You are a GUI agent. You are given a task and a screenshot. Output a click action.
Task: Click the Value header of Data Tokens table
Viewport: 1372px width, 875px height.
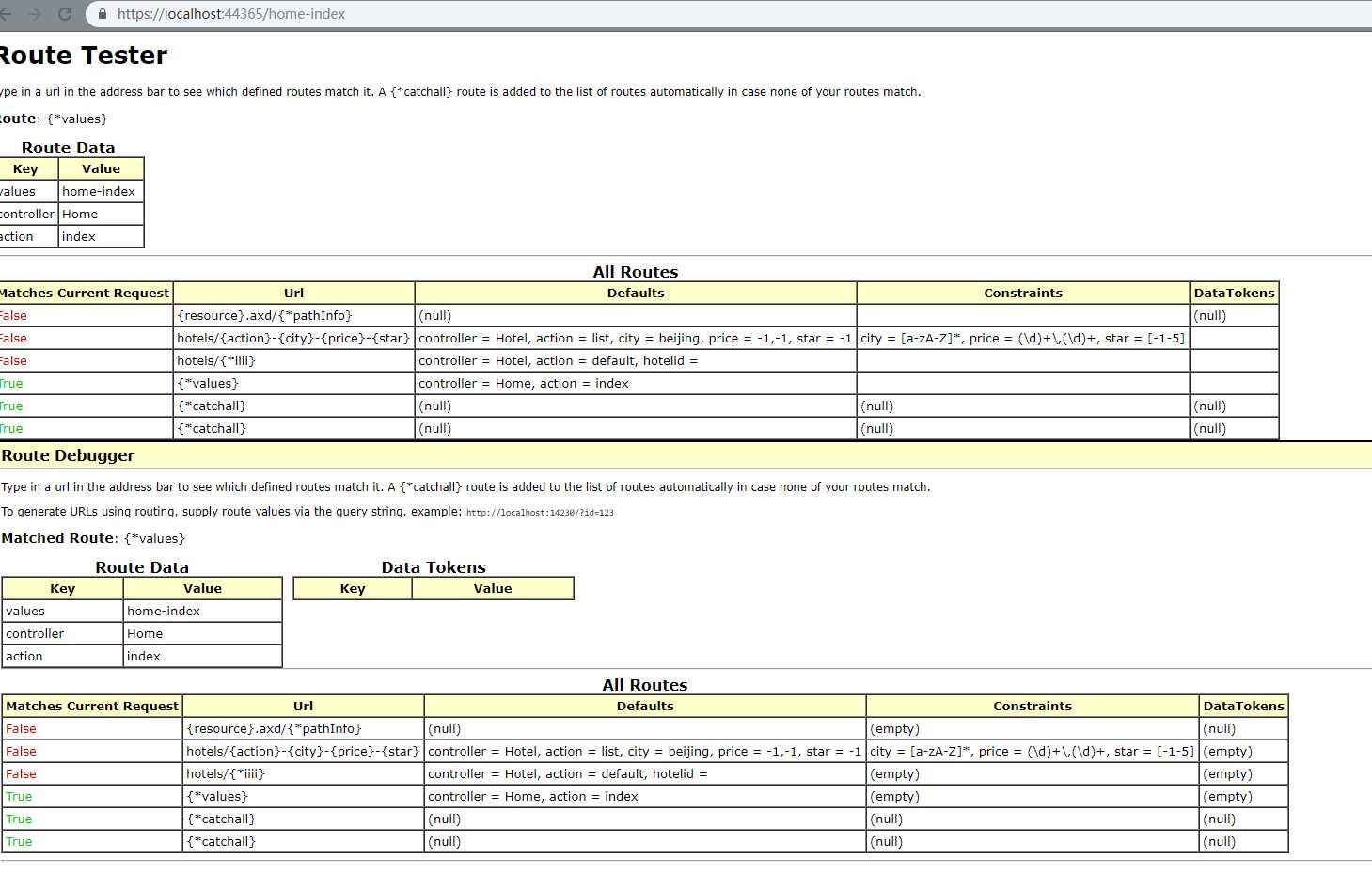pos(493,588)
